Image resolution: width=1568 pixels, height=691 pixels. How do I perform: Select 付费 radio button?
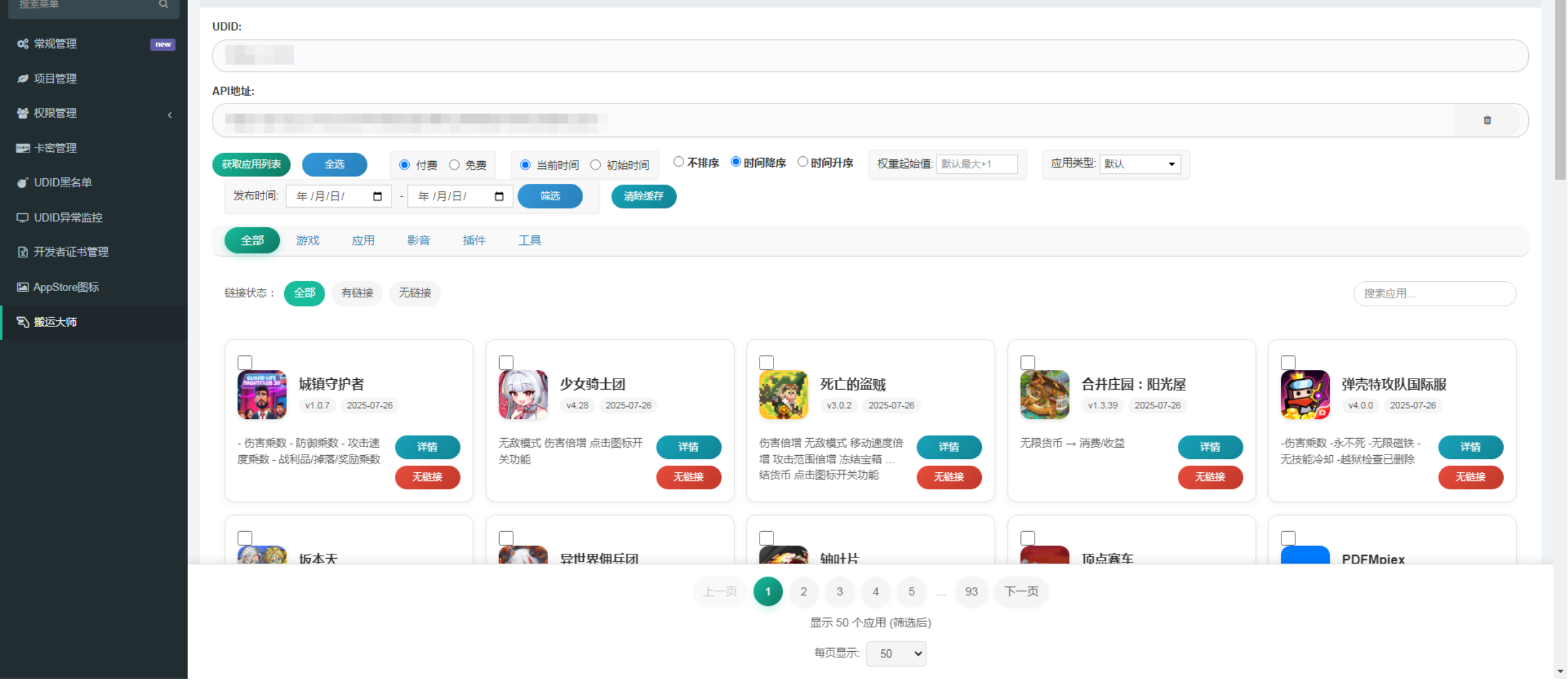404,165
